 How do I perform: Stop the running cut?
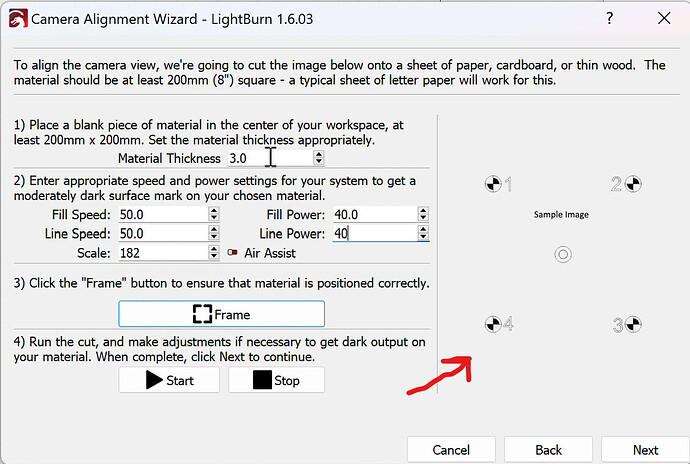[276, 380]
